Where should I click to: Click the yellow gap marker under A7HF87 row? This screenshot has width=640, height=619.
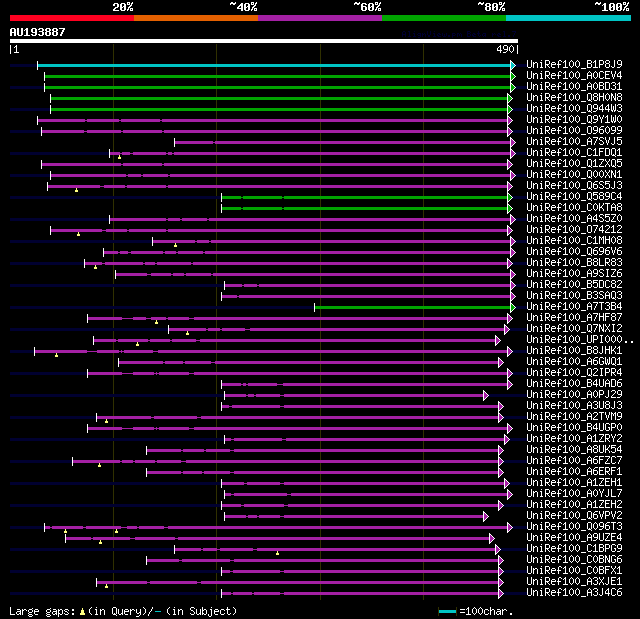coord(156,322)
